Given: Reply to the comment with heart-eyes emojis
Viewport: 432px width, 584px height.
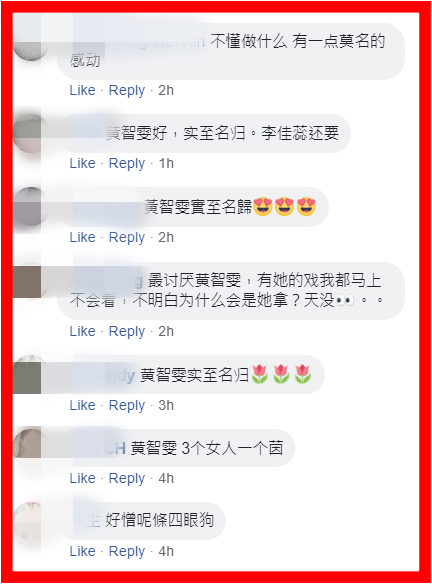Looking at the screenshot, I should [x=127, y=237].
